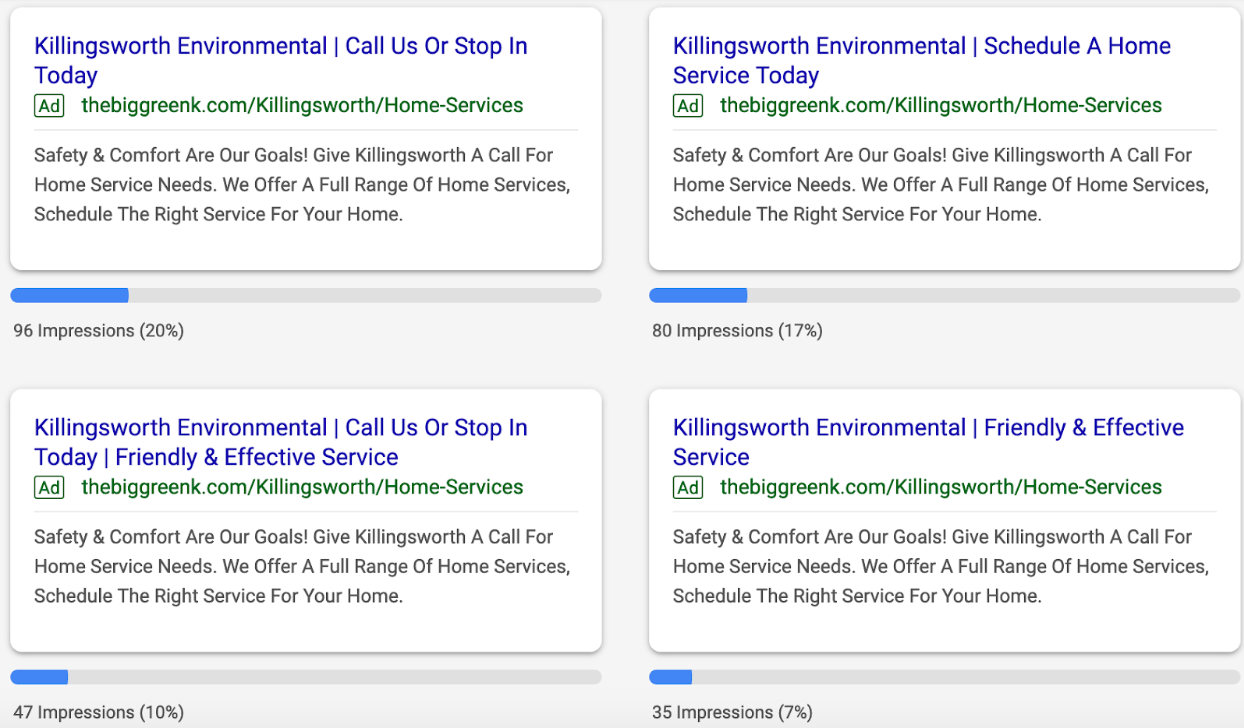Click the description text in the 96 impressions ad
Image resolution: width=1244 pixels, height=728 pixels.
[302, 185]
